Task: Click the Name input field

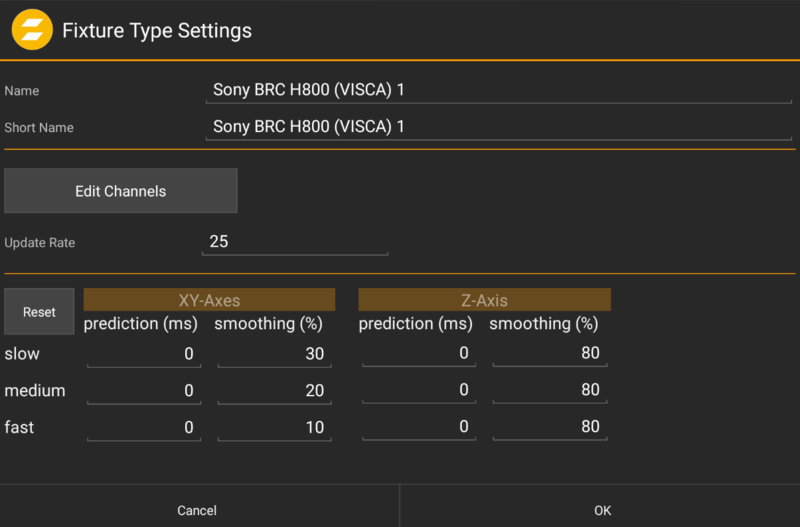Action: tap(498, 90)
